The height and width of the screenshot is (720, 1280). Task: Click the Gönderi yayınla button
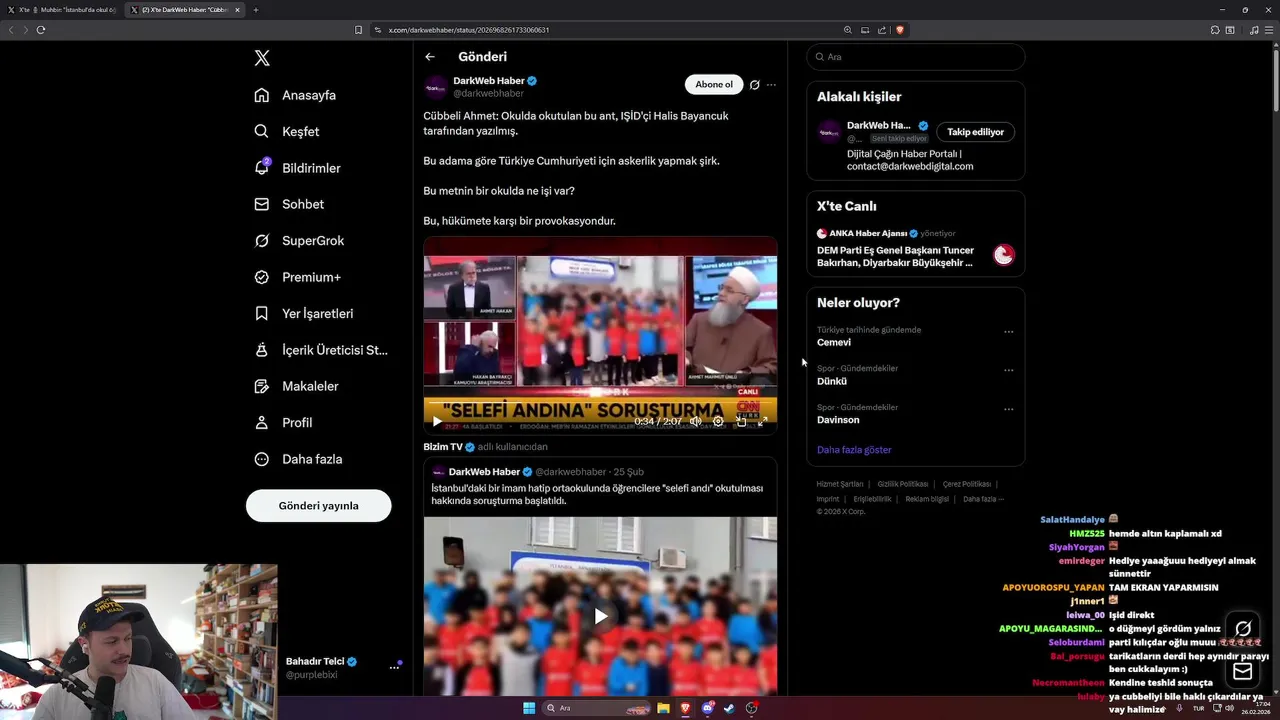[318, 506]
